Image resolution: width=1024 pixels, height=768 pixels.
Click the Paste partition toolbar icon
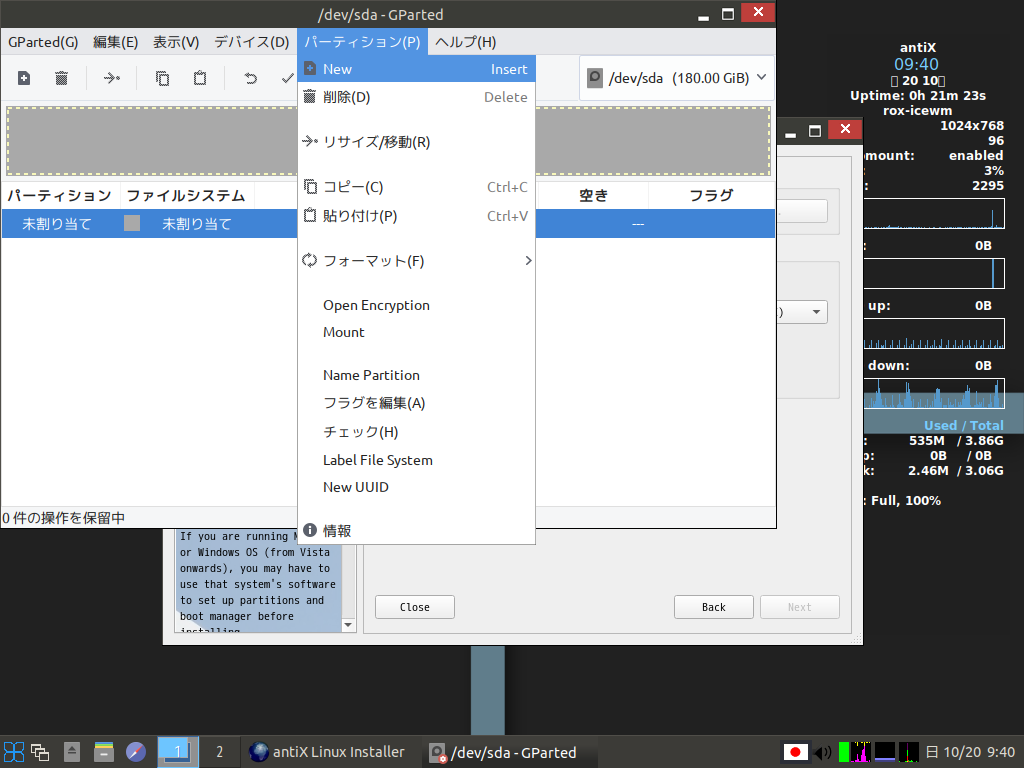point(200,78)
